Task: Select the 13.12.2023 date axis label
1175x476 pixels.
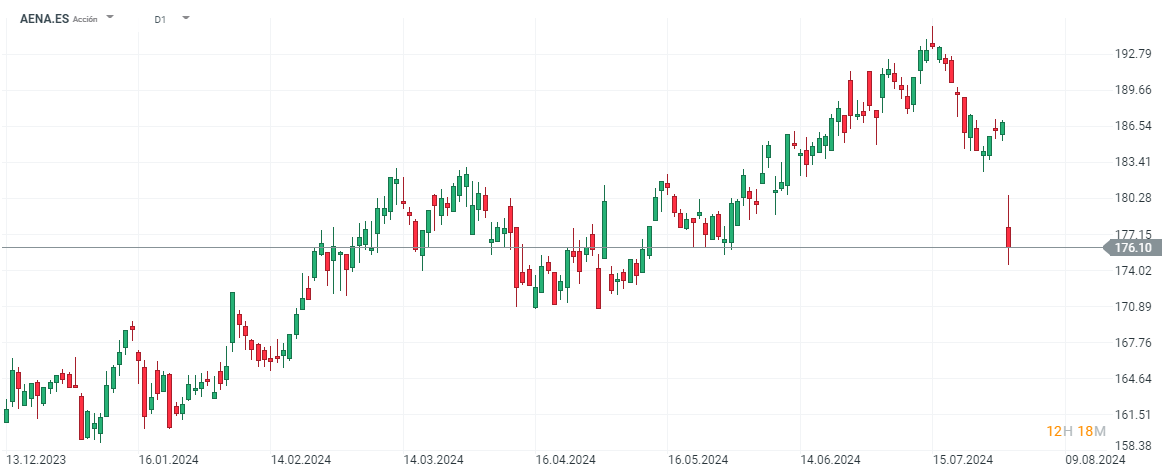Action: pos(37,460)
